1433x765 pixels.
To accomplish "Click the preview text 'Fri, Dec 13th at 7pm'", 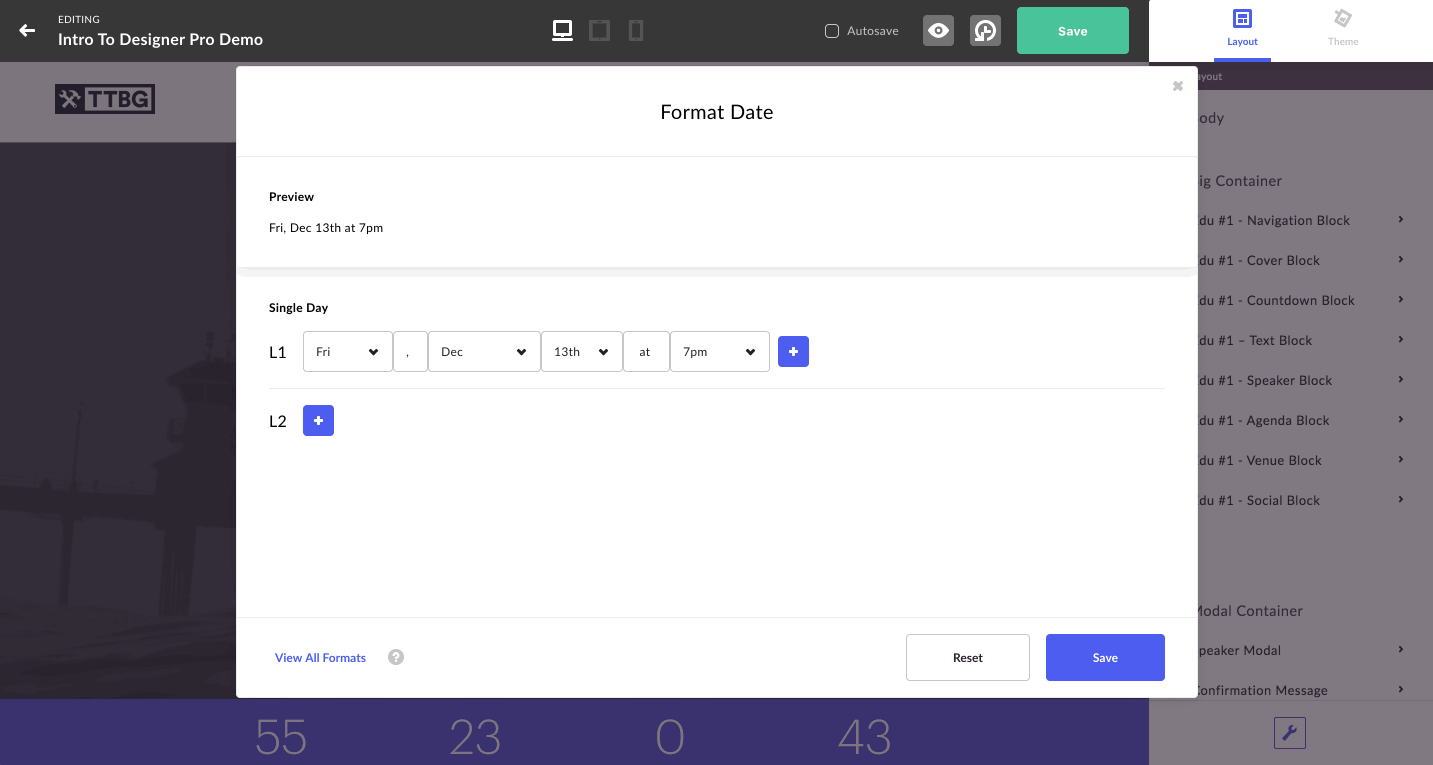I will pos(326,228).
